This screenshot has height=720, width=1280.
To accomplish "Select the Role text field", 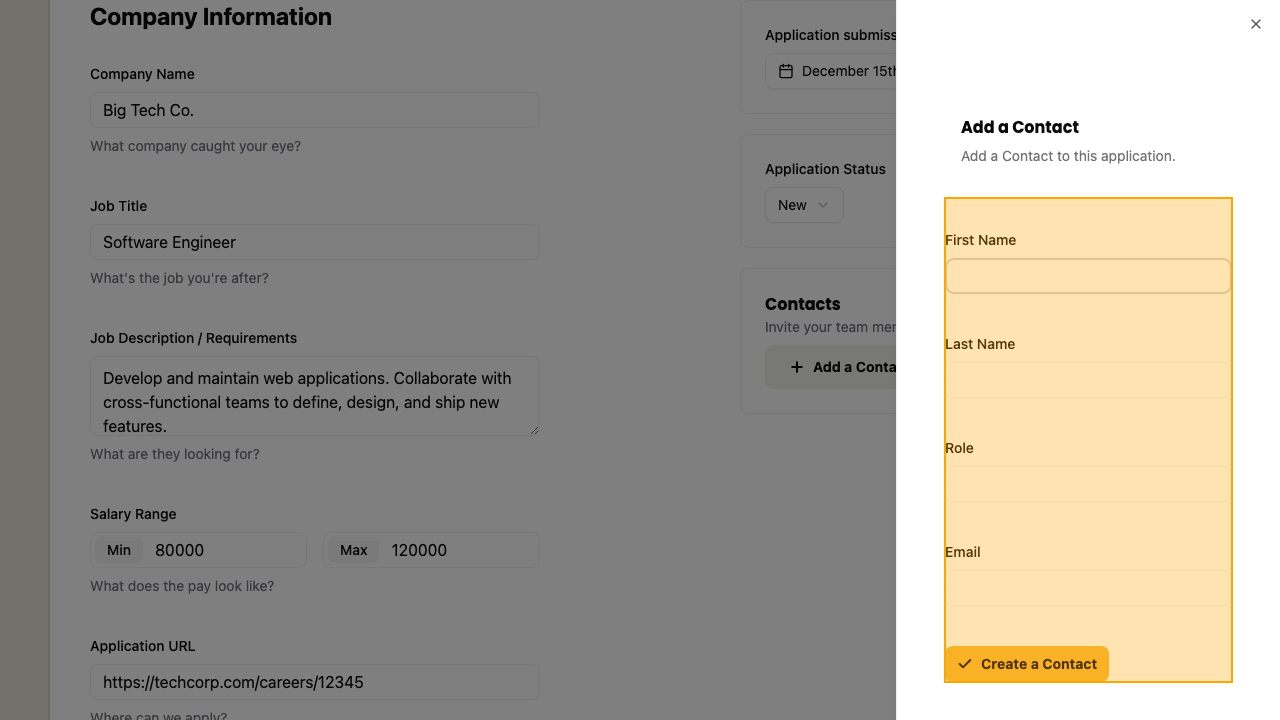I will [1087, 484].
